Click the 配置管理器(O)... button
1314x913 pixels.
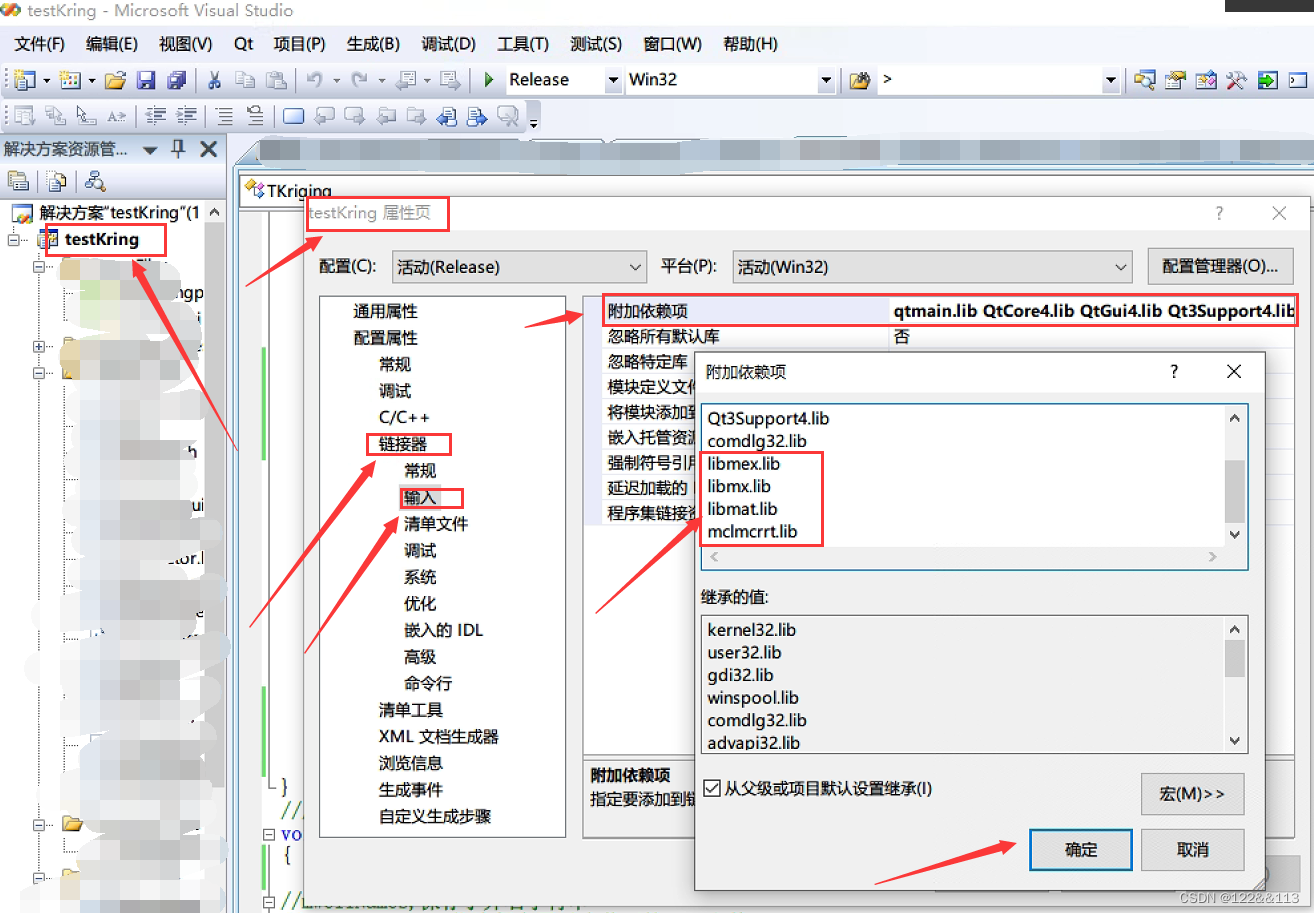click(x=1220, y=266)
